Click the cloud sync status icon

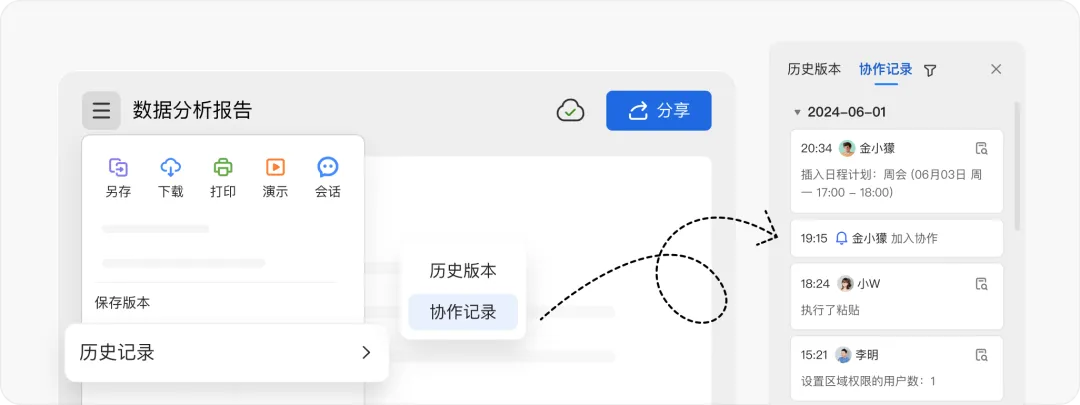point(570,110)
